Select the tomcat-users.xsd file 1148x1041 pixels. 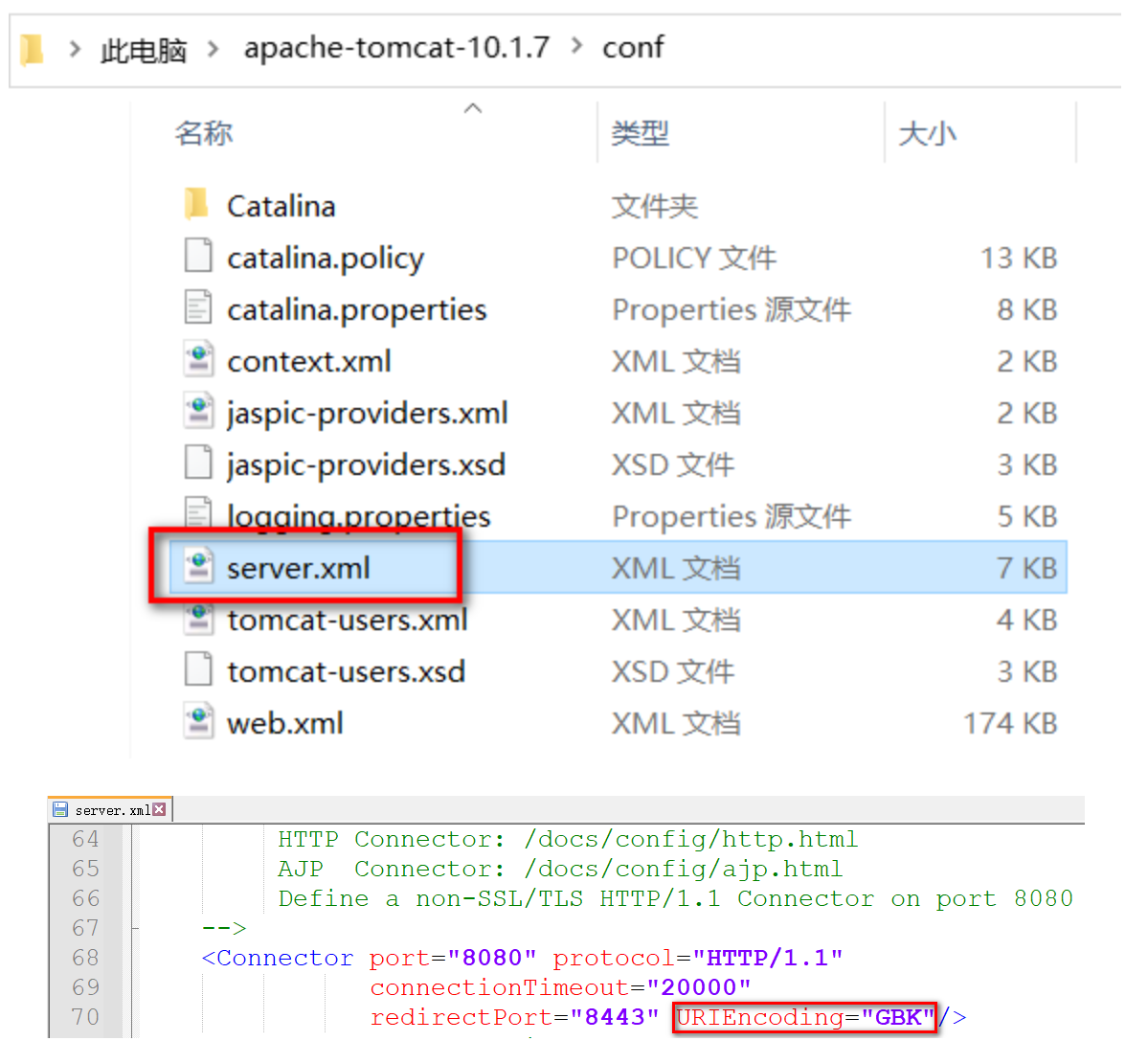(347, 672)
